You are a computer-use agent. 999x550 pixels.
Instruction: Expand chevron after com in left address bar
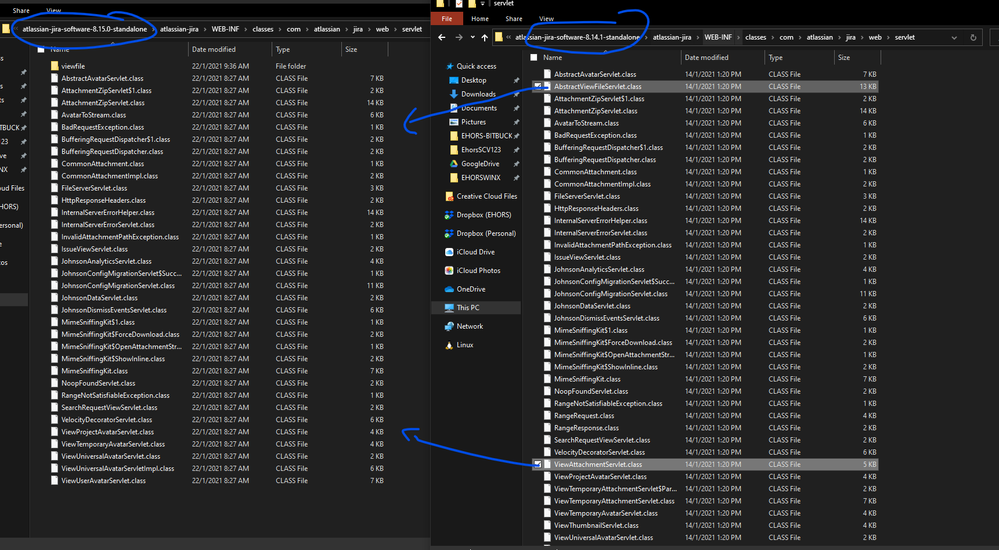[307, 29]
